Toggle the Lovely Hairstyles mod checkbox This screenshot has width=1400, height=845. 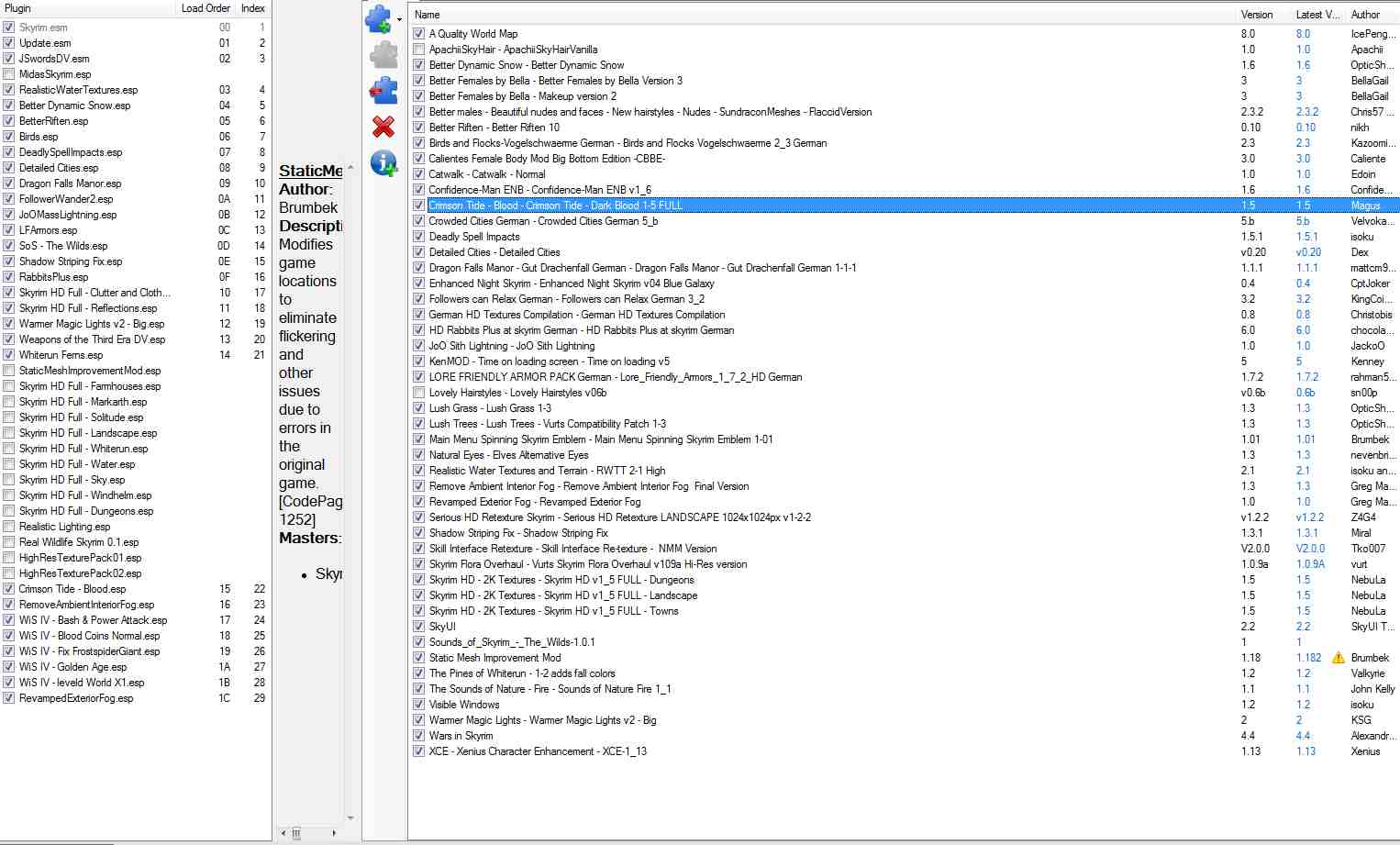click(x=418, y=393)
